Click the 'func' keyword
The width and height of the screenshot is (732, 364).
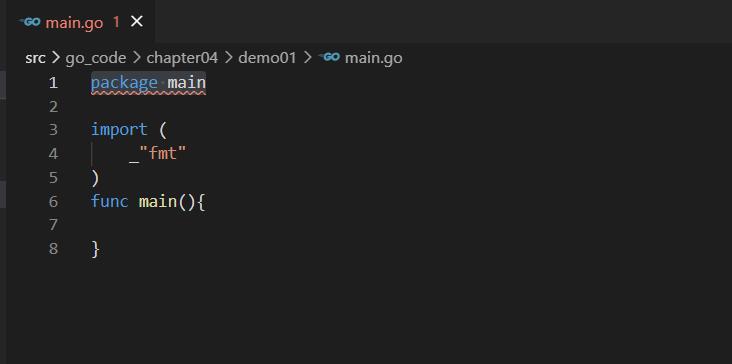tap(110, 201)
